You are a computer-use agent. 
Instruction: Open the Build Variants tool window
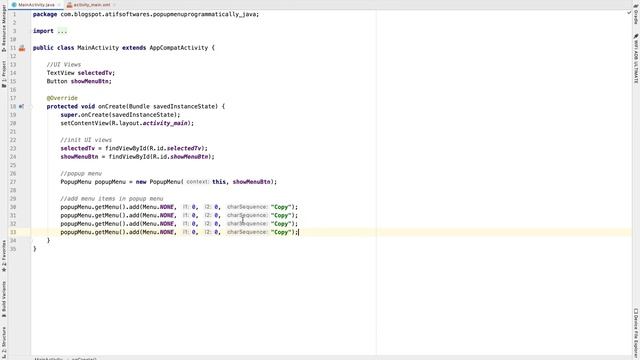click(4, 299)
